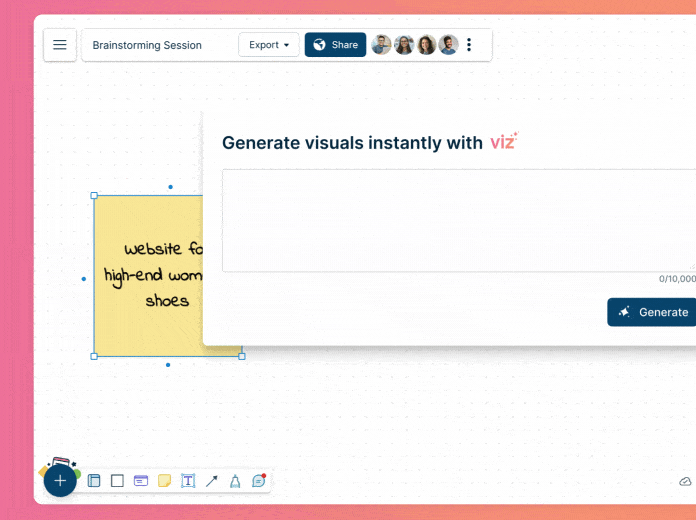Click the viz prompt text area

(458, 220)
